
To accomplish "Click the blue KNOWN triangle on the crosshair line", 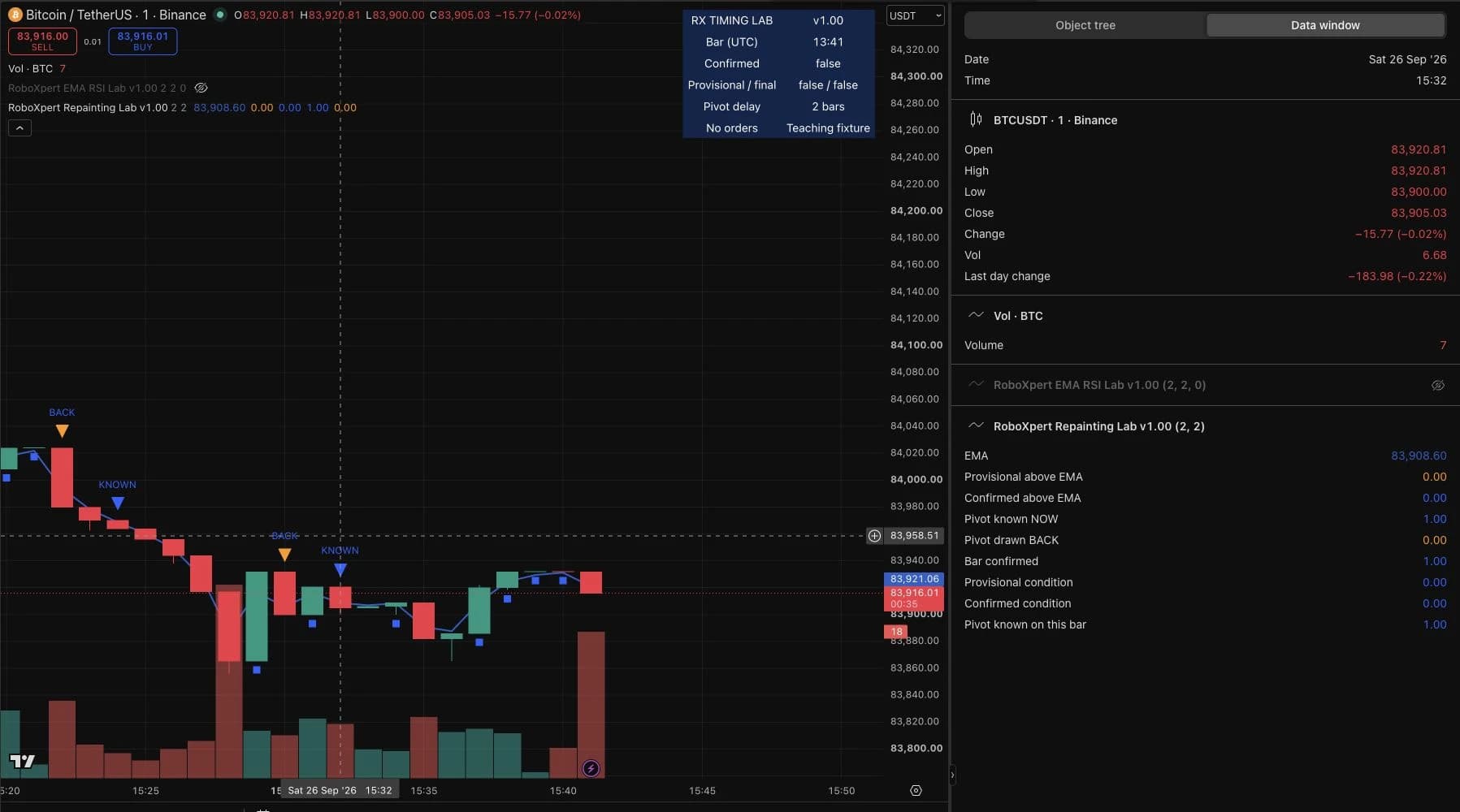I will 340,569.
